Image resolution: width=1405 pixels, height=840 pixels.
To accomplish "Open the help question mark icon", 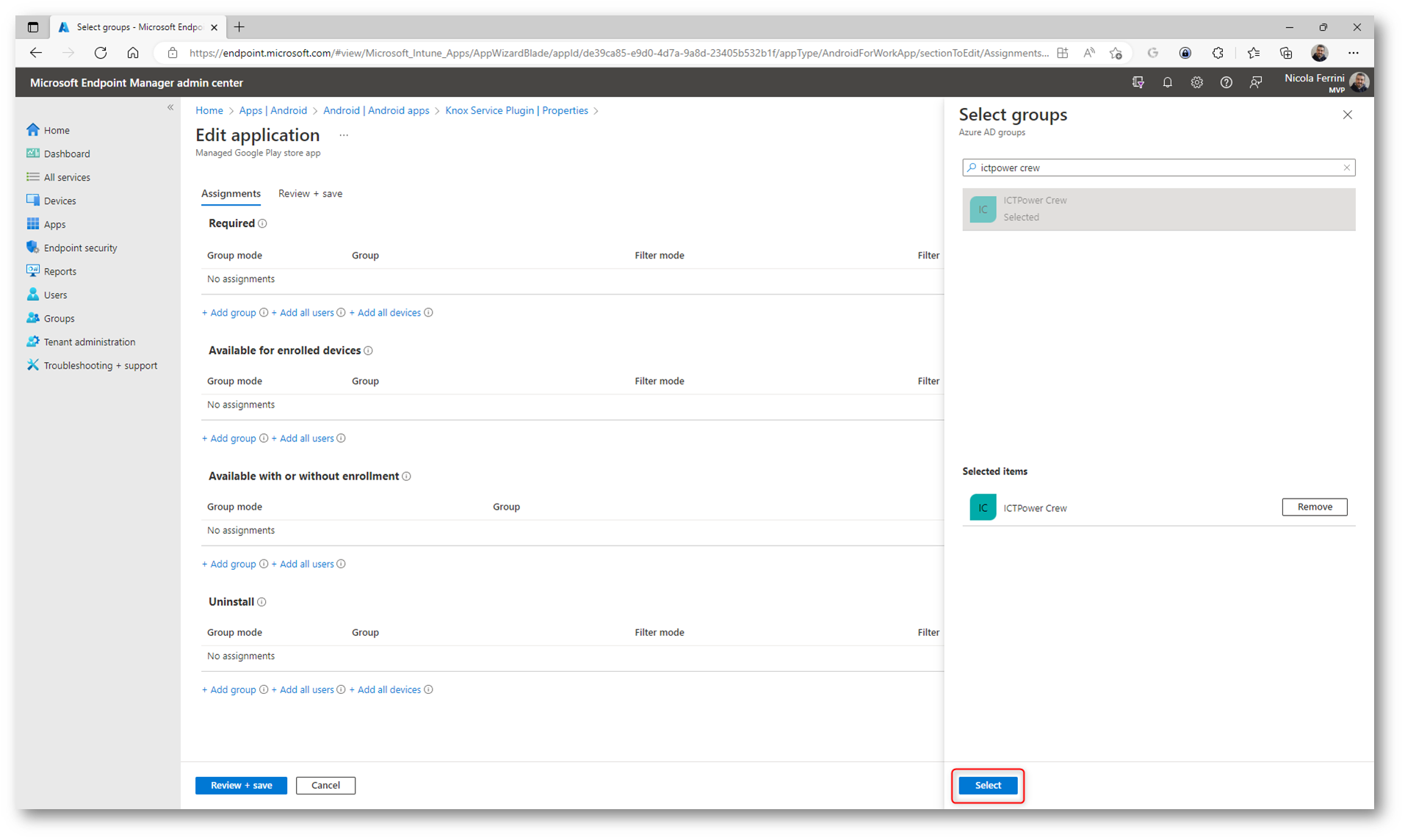I will [x=1226, y=82].
